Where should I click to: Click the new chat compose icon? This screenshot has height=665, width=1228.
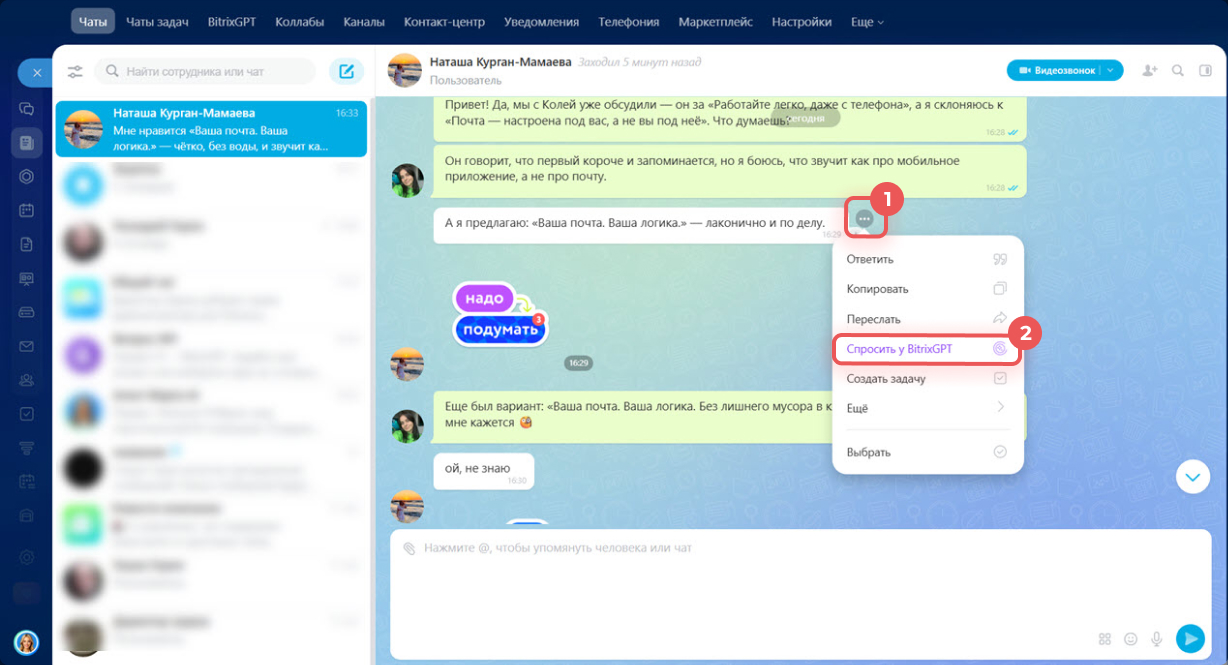point(346,71)
